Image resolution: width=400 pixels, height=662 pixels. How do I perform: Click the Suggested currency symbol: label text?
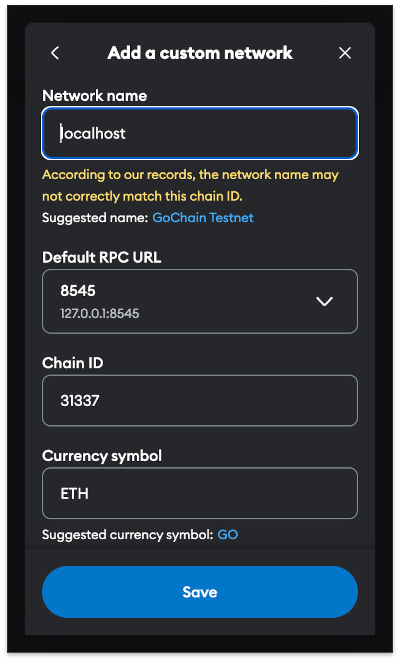point(128,535)
